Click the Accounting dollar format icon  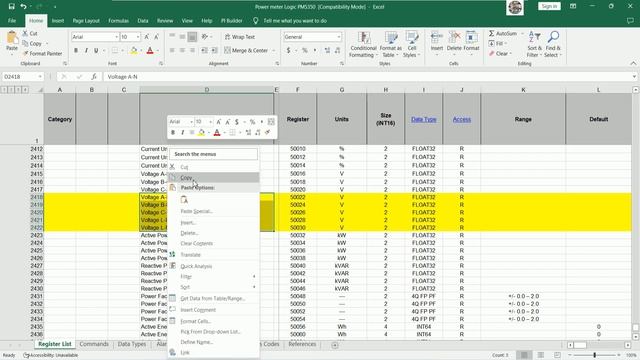(288, 51)
